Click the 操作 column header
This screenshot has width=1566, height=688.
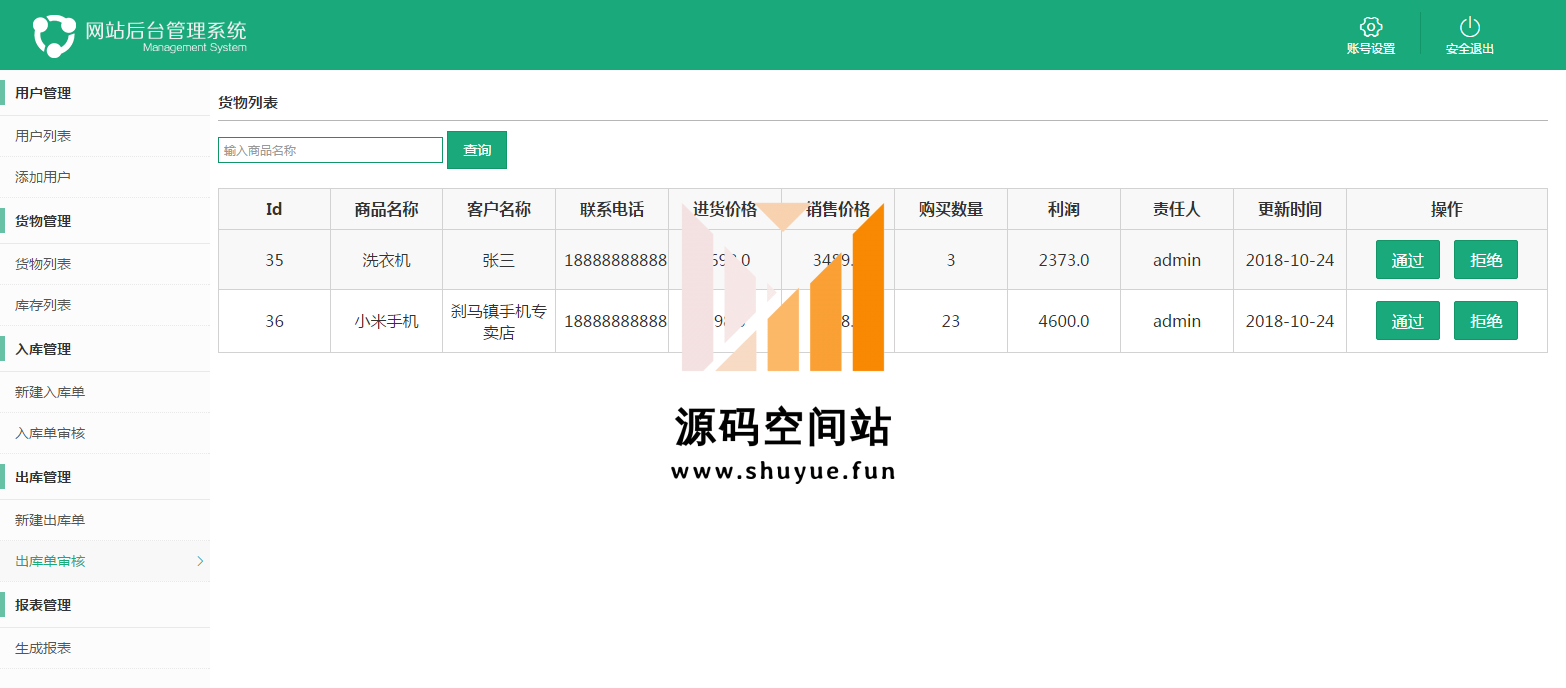[1447, 209]
